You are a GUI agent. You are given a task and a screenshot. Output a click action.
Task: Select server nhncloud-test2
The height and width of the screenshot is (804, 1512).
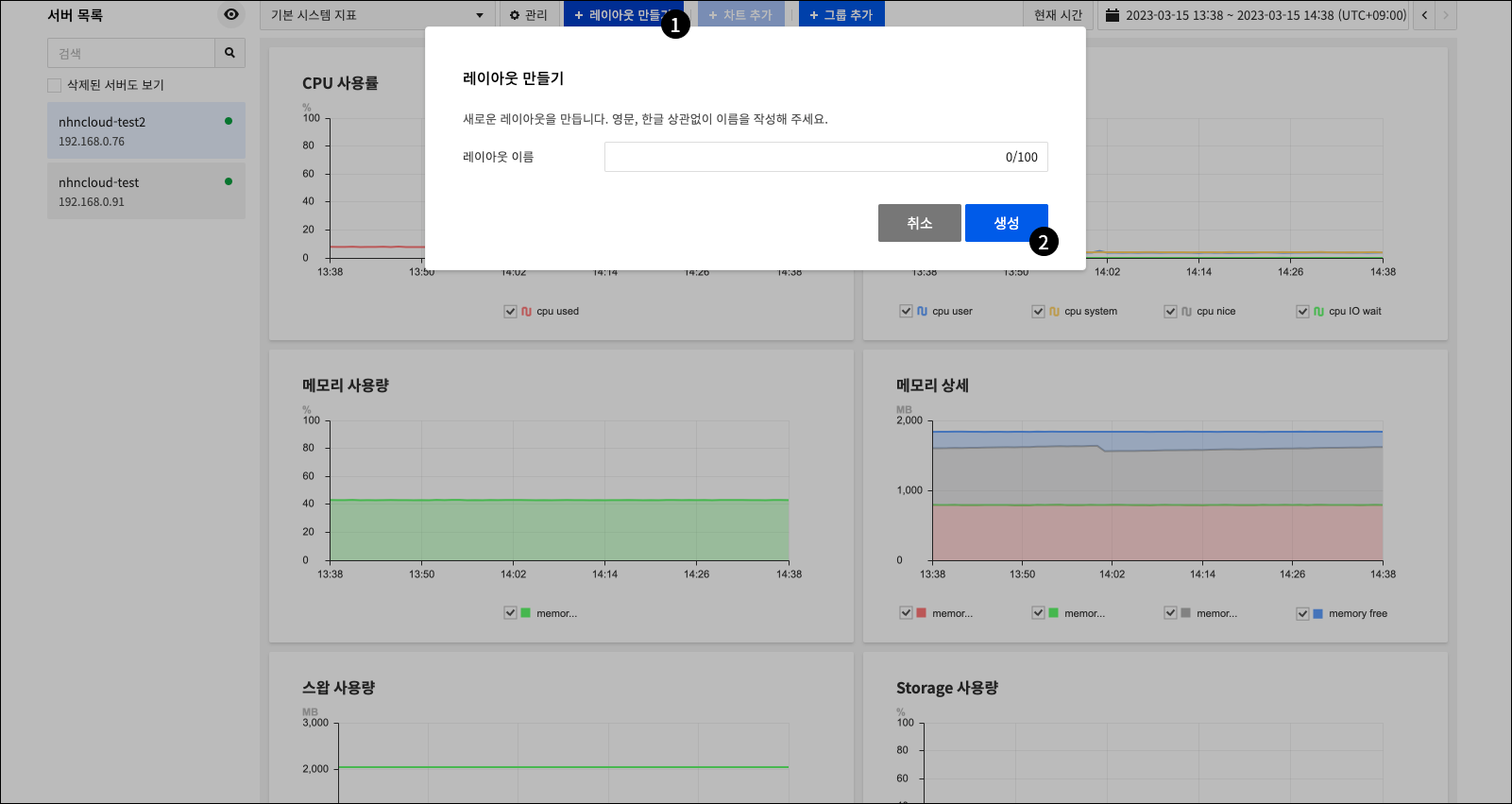pos(146,130)
